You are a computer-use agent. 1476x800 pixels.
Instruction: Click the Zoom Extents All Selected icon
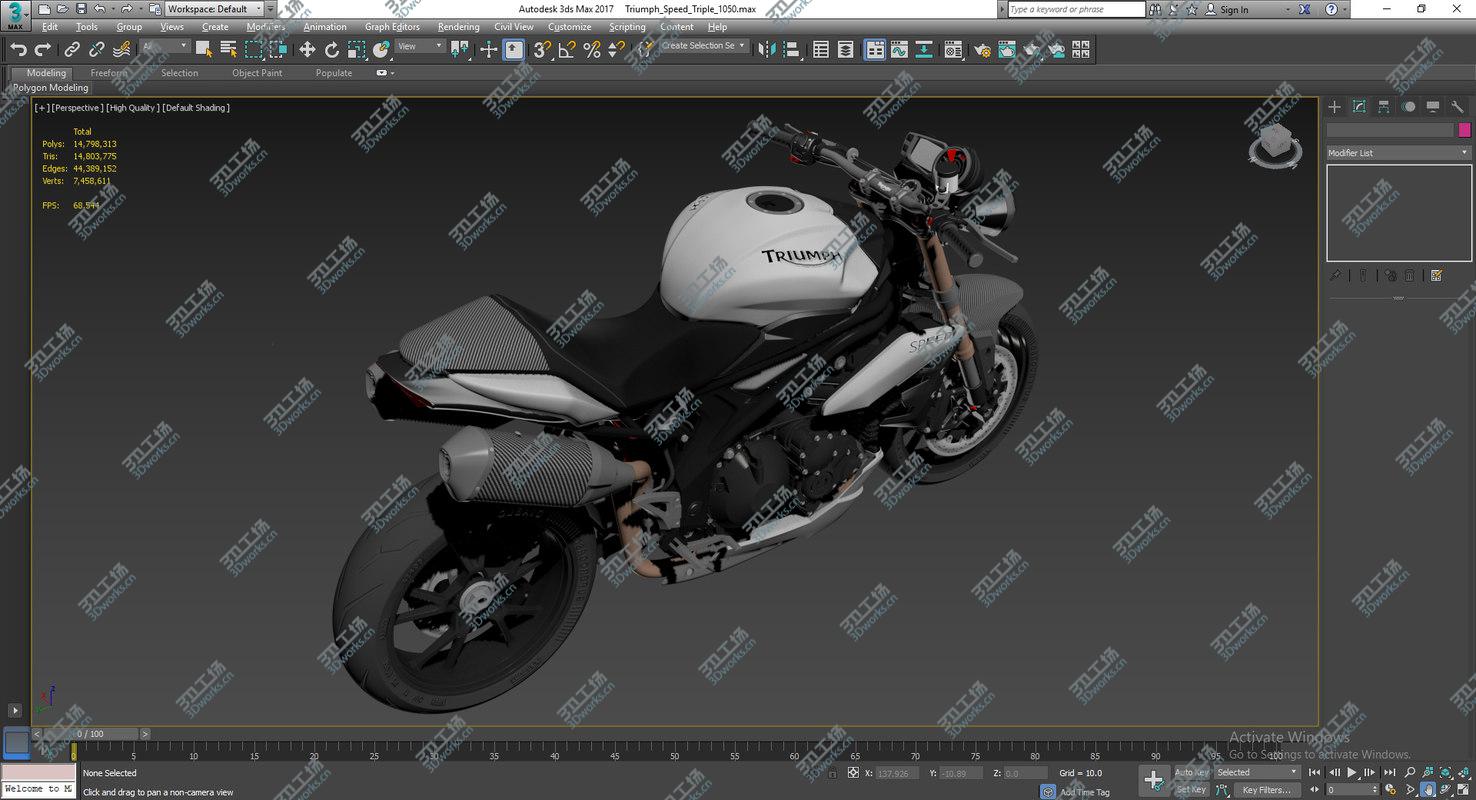click(x=1463, y=773)
